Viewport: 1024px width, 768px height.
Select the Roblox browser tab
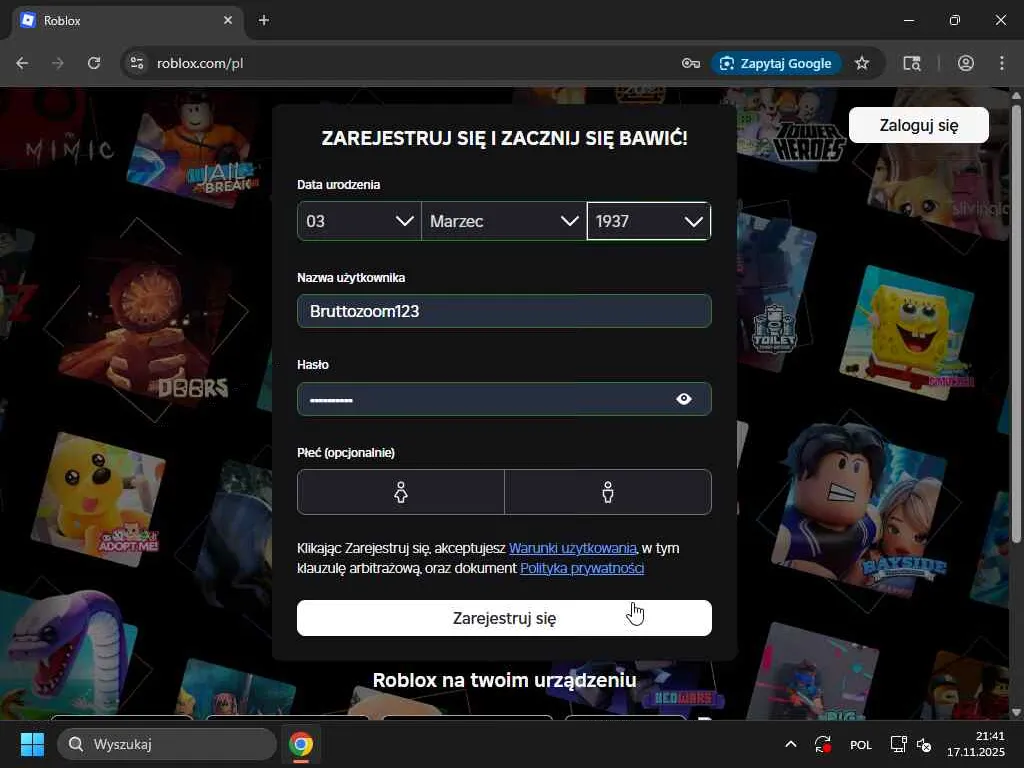pyautogui.click(x=127, y=20)
